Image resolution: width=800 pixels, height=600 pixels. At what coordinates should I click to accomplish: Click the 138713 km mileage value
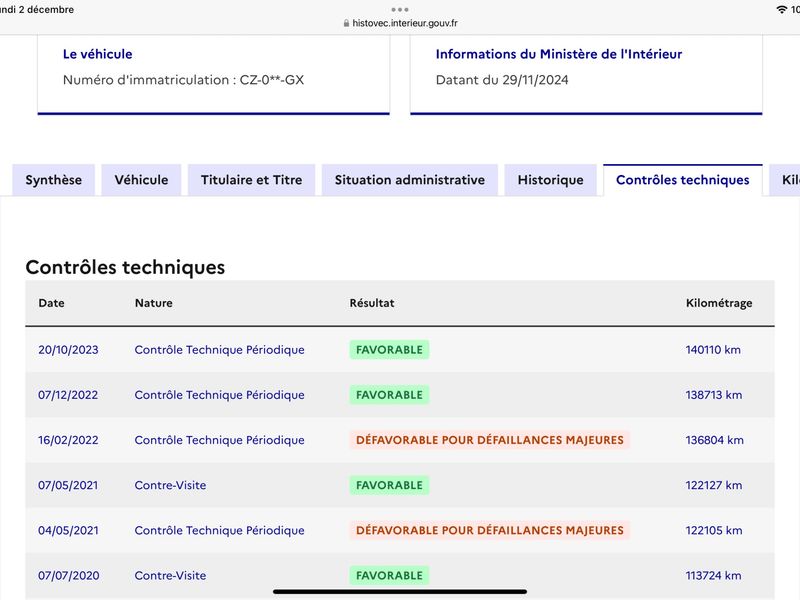click(x=714, y=395)
